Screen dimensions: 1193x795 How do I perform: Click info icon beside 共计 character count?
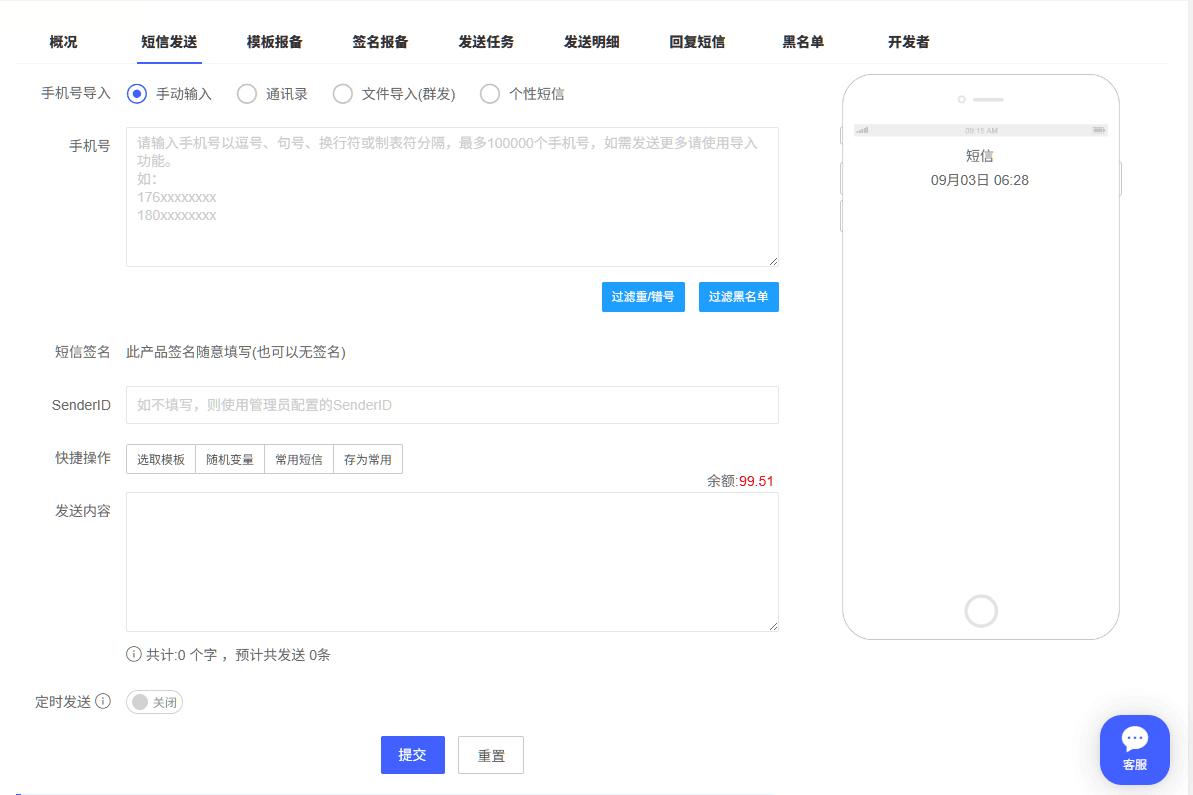click(x=134, y=655)
